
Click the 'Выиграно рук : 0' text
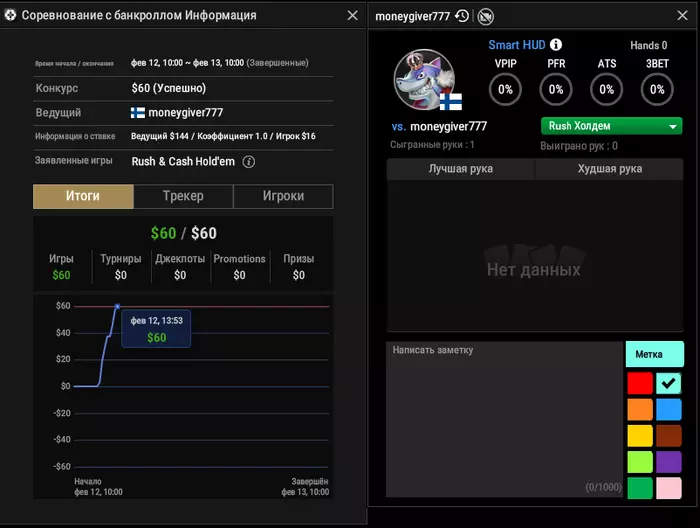pos(579,146)
